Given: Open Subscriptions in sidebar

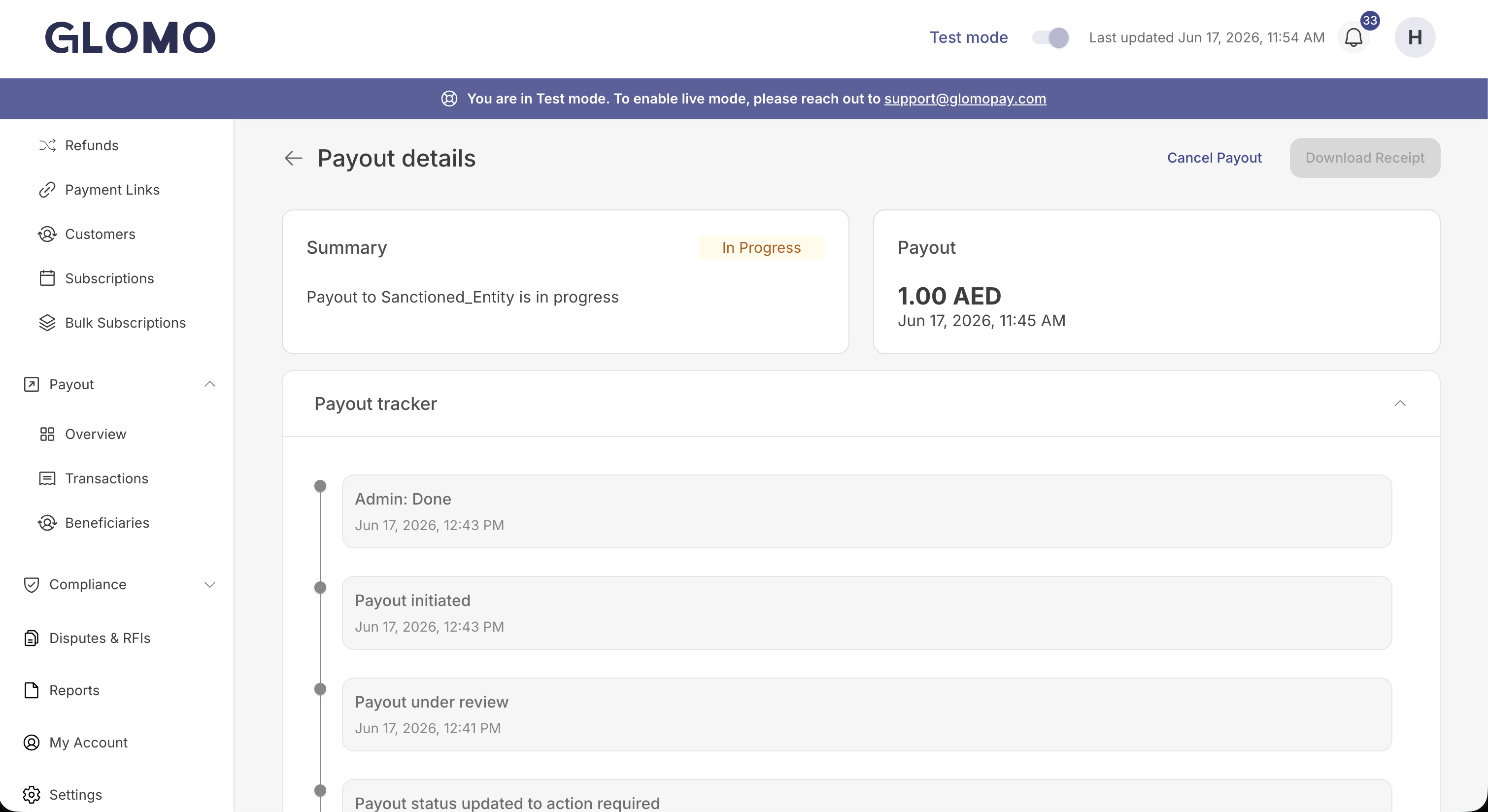Looking at the screenshot, I should tap(109, 278).
